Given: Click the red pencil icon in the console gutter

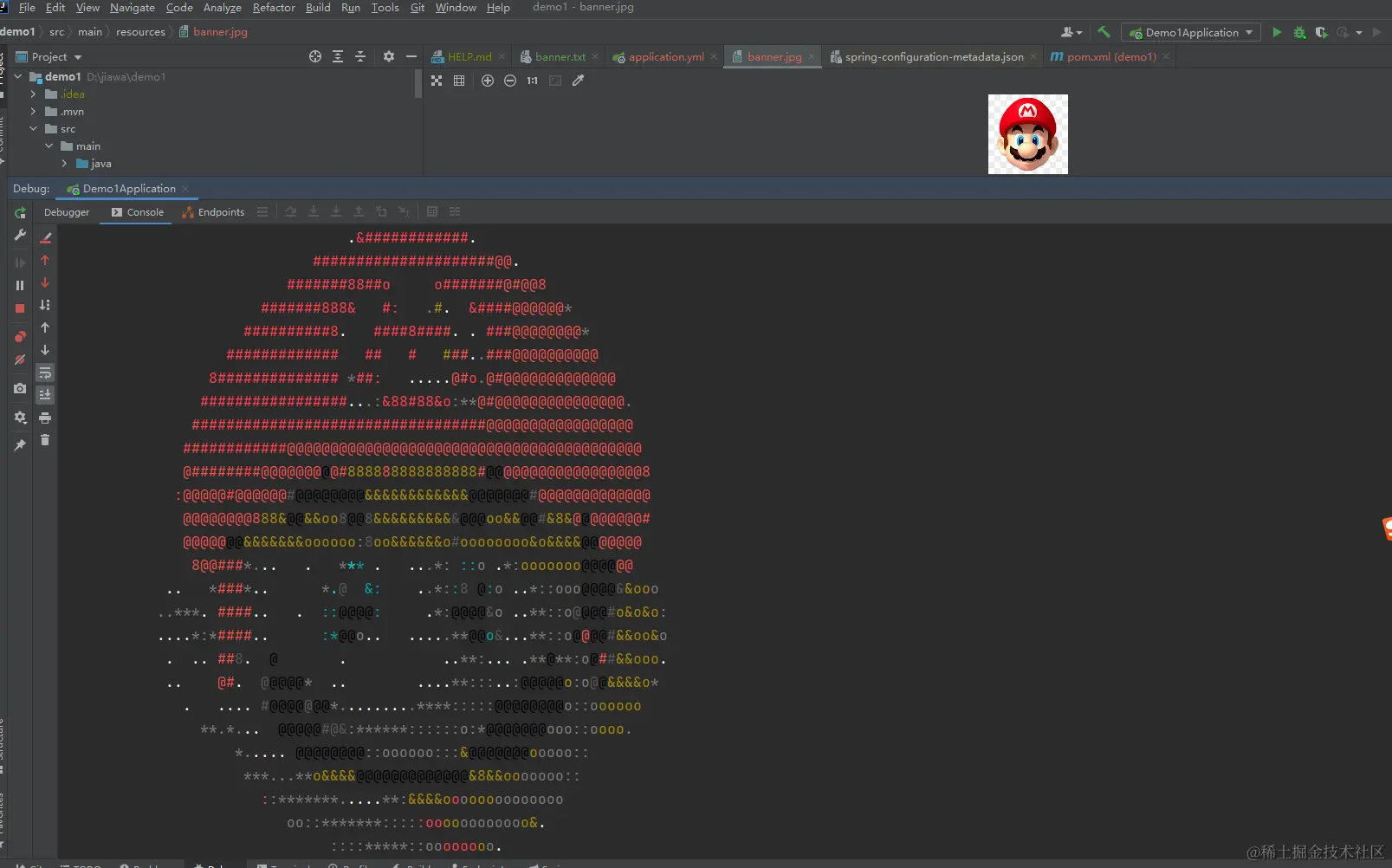Looking at the screenshot, I should click(46, 237).
